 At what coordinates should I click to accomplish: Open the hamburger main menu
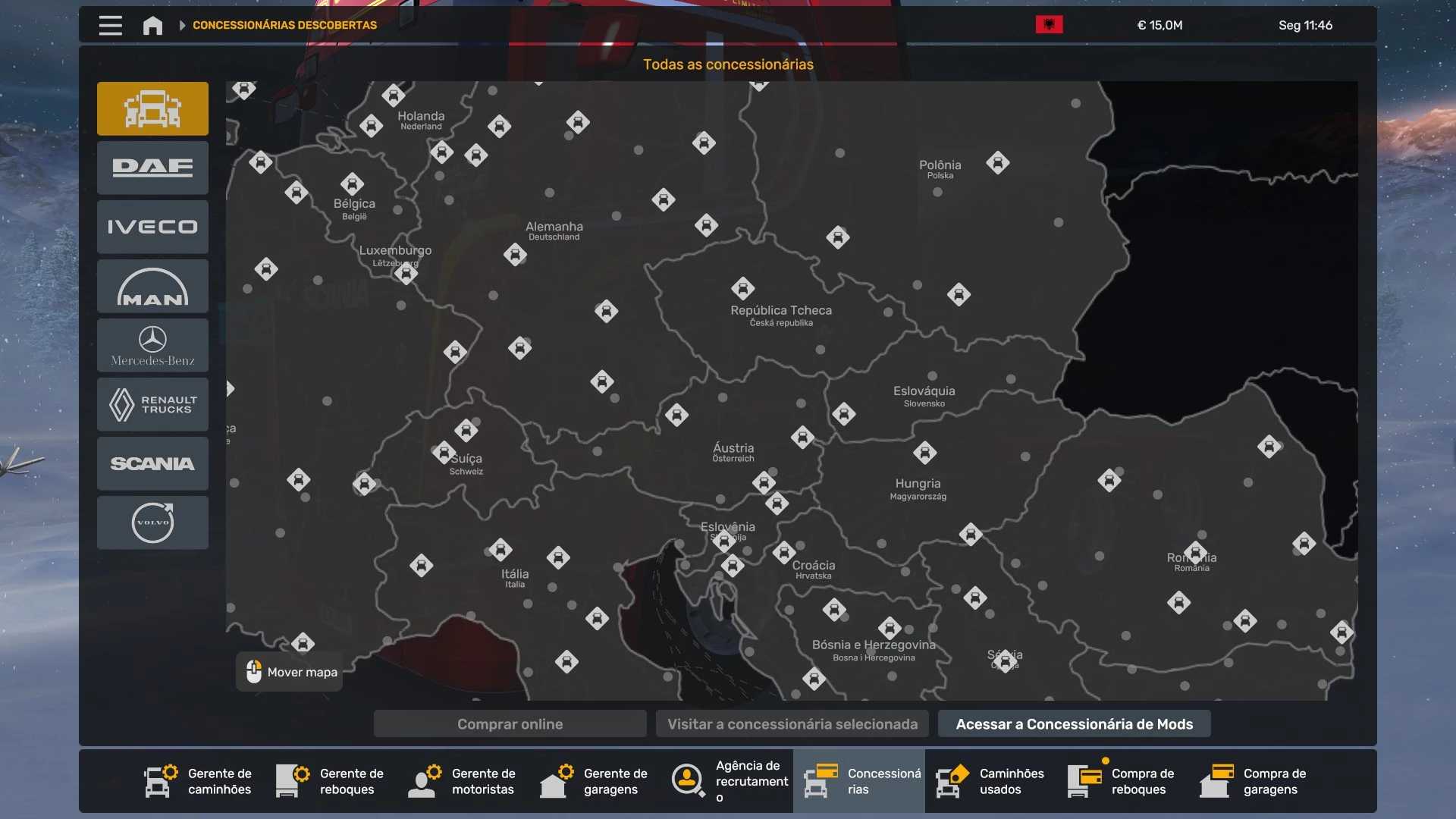[110, 25]
